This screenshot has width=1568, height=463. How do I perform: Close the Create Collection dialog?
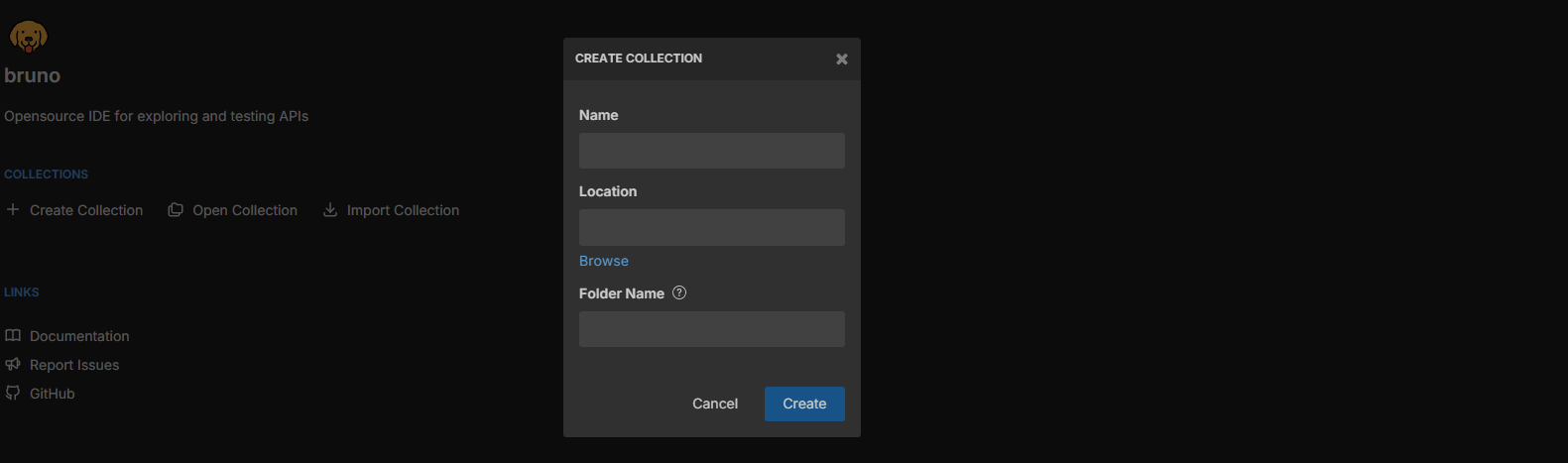842,59
